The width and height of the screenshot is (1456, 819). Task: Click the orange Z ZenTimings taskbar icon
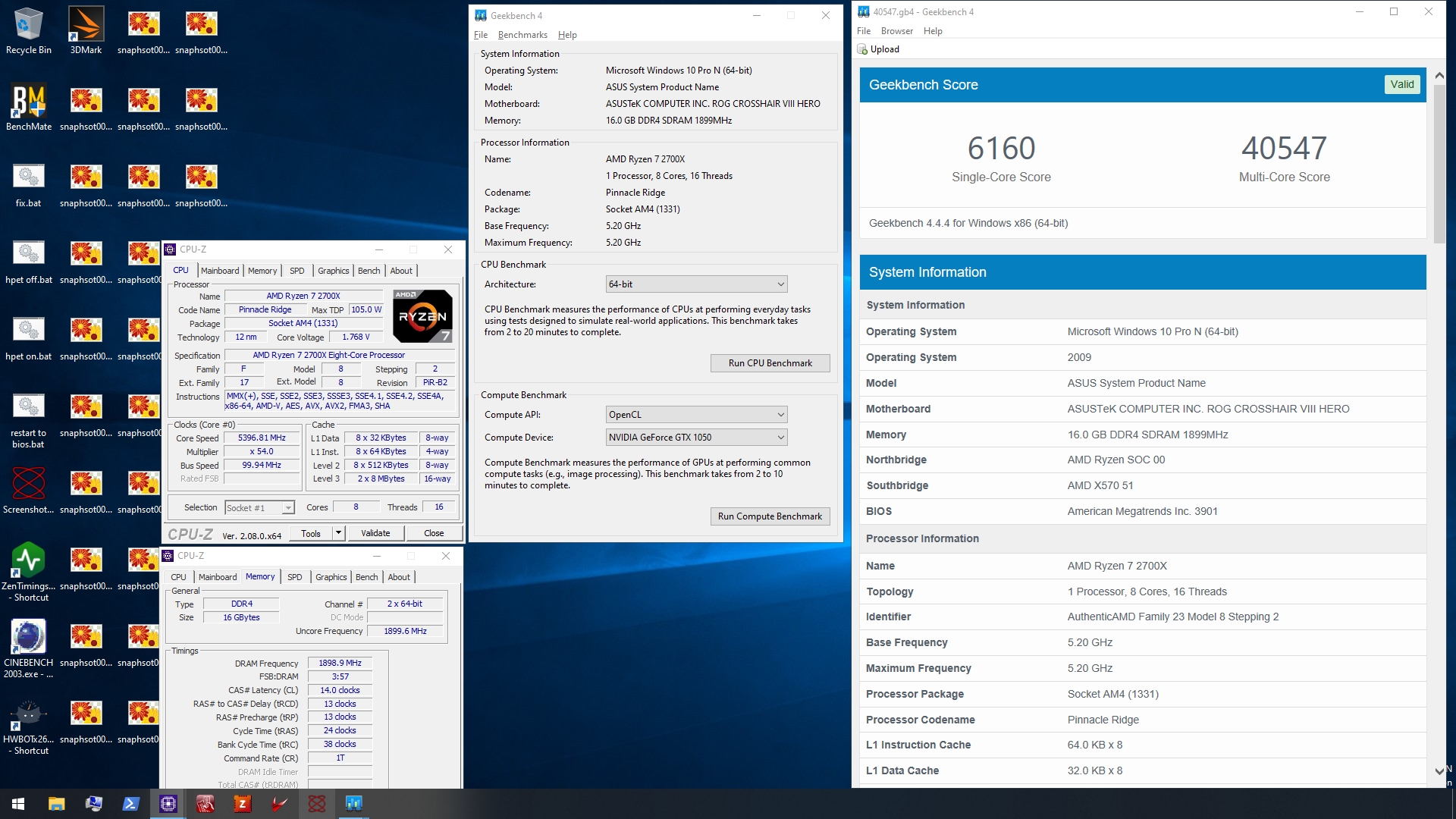pos(242,804)
